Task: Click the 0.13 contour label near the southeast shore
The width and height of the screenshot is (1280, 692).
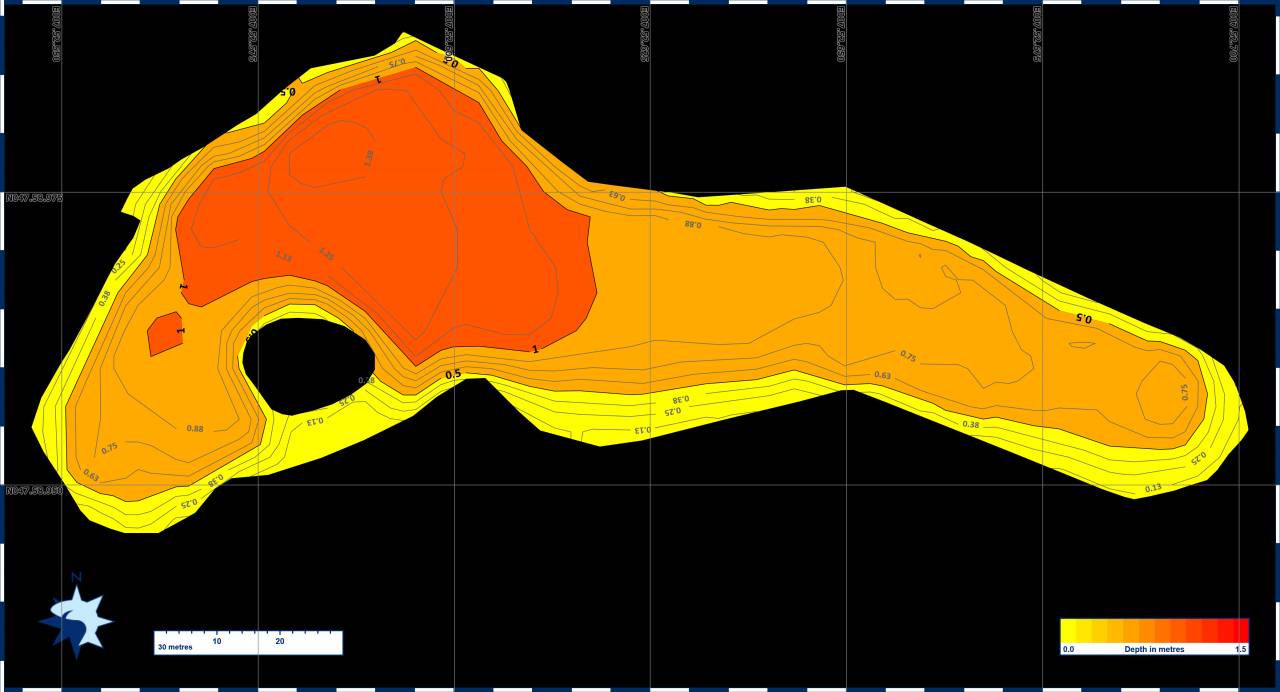Action: click(x=1153, y=488)
